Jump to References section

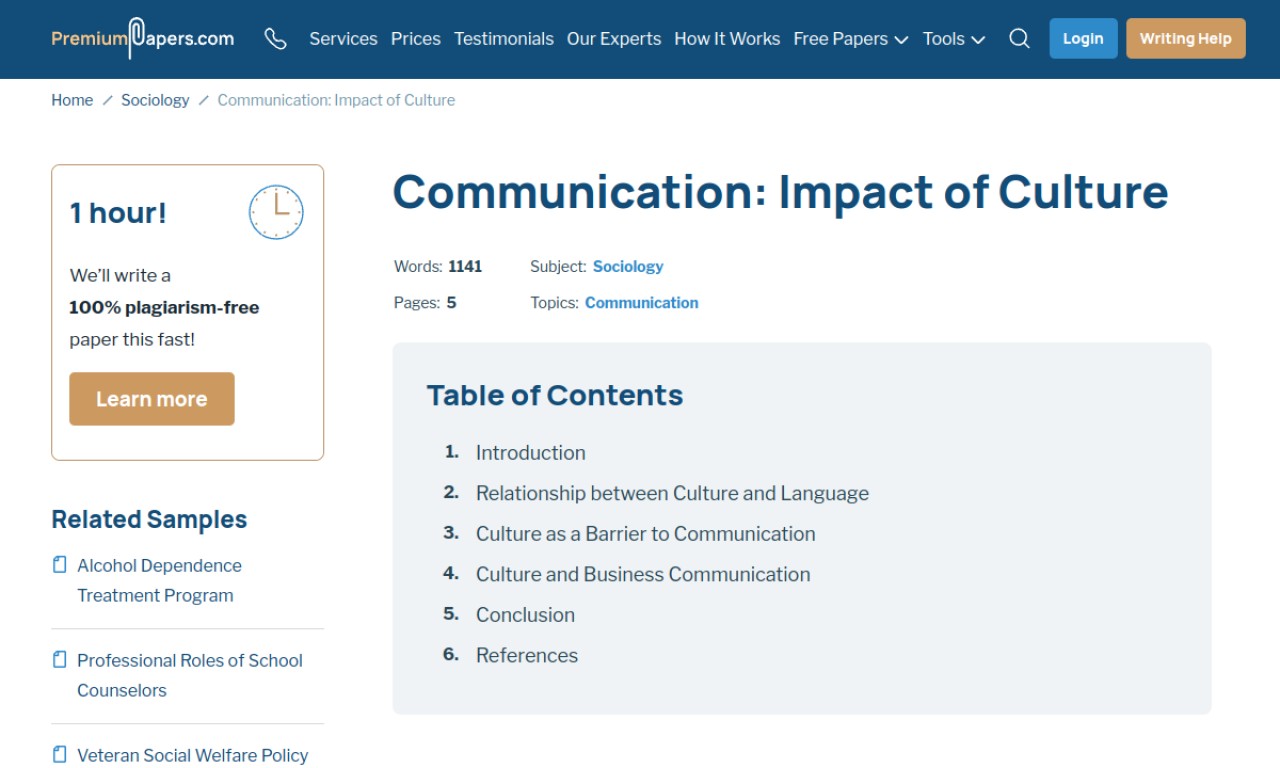[527, 656]
